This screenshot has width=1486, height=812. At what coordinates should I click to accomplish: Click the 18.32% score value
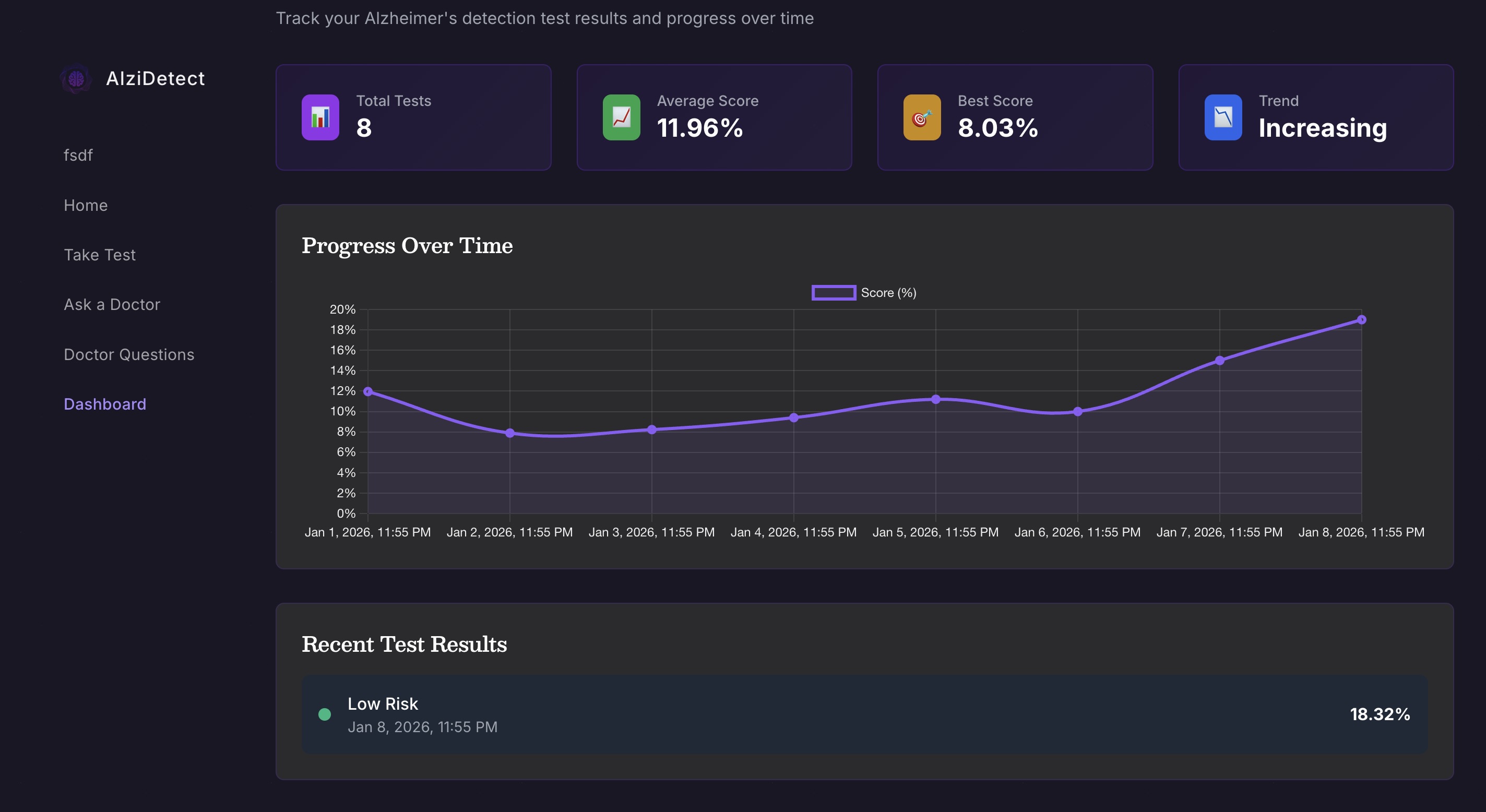coord(1380,714)
